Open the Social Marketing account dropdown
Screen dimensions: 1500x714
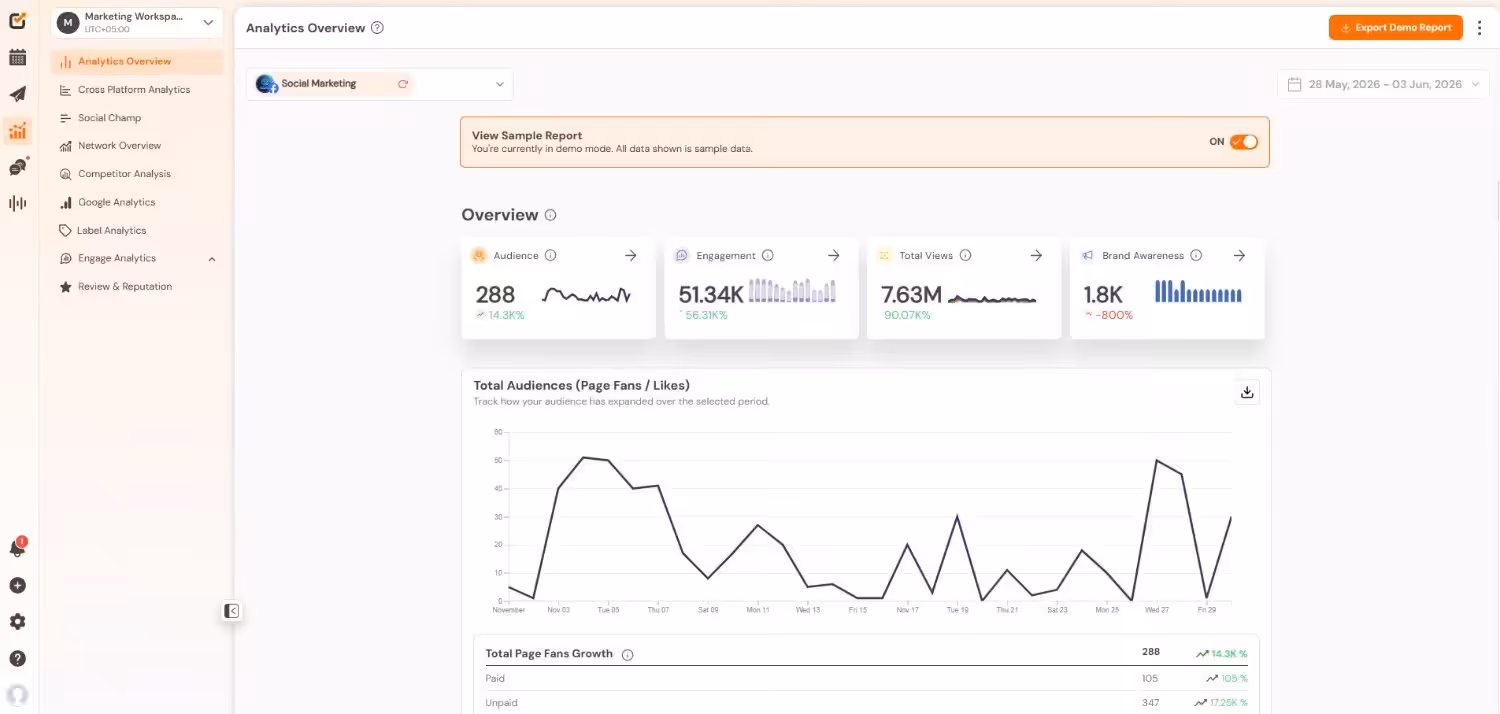pos(379,84)
